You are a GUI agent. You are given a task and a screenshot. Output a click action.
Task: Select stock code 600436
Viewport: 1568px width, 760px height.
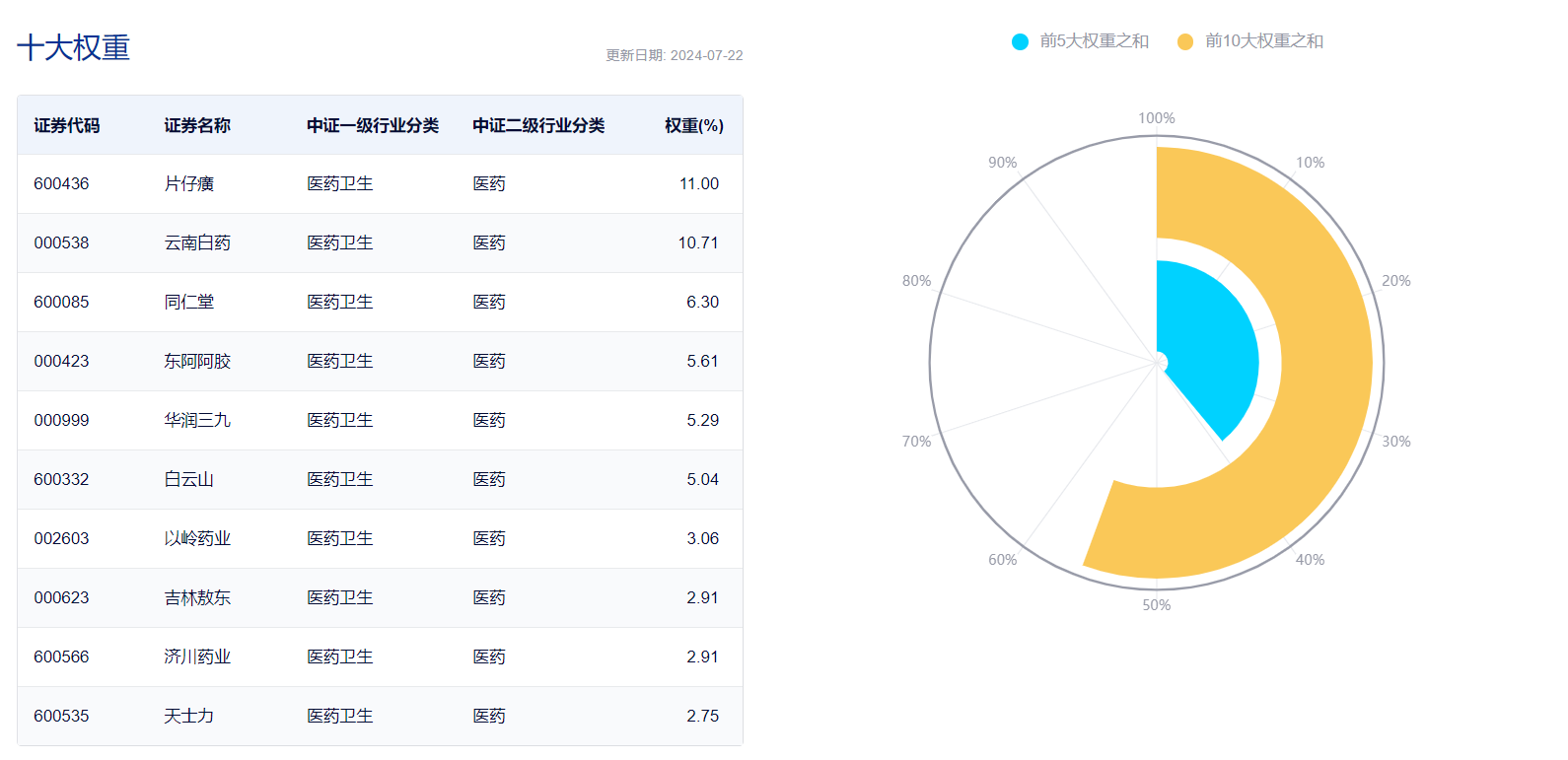[x=61, y=183]
